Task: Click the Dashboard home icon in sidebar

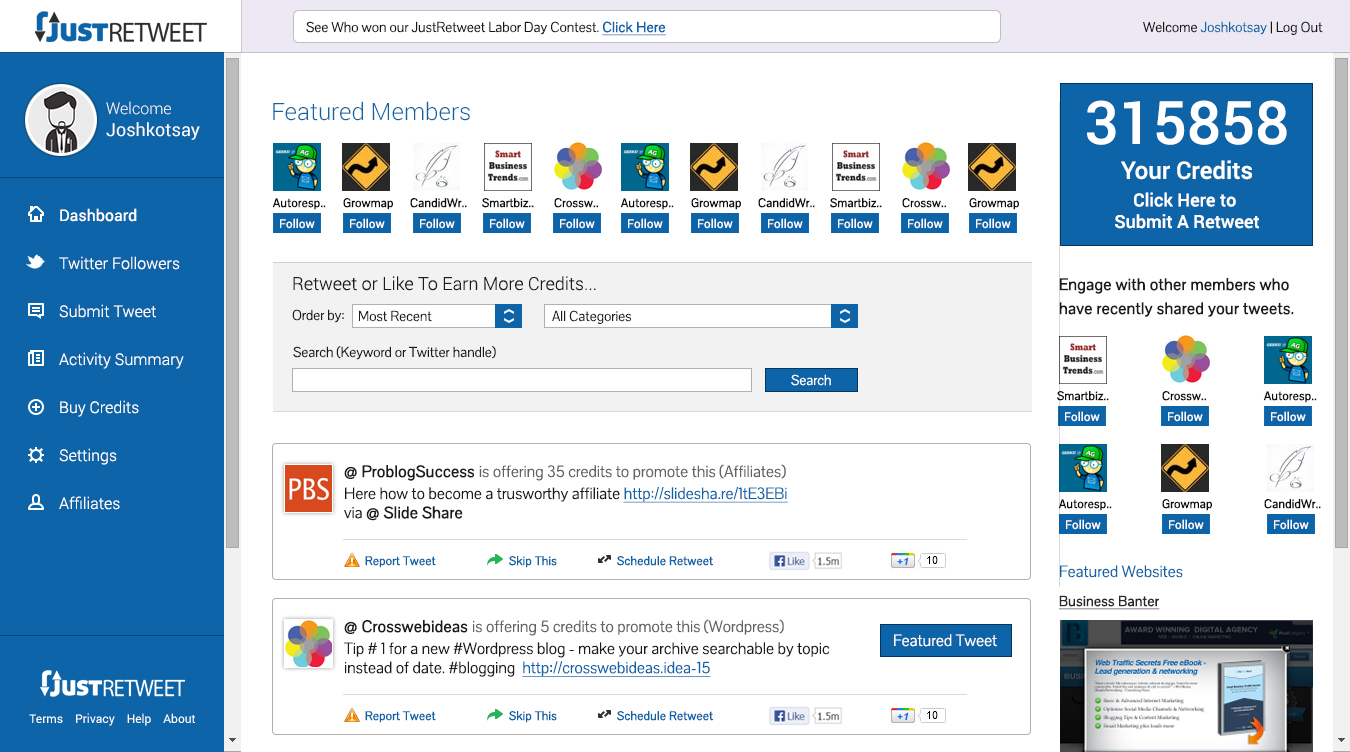Action: [36, 214]
